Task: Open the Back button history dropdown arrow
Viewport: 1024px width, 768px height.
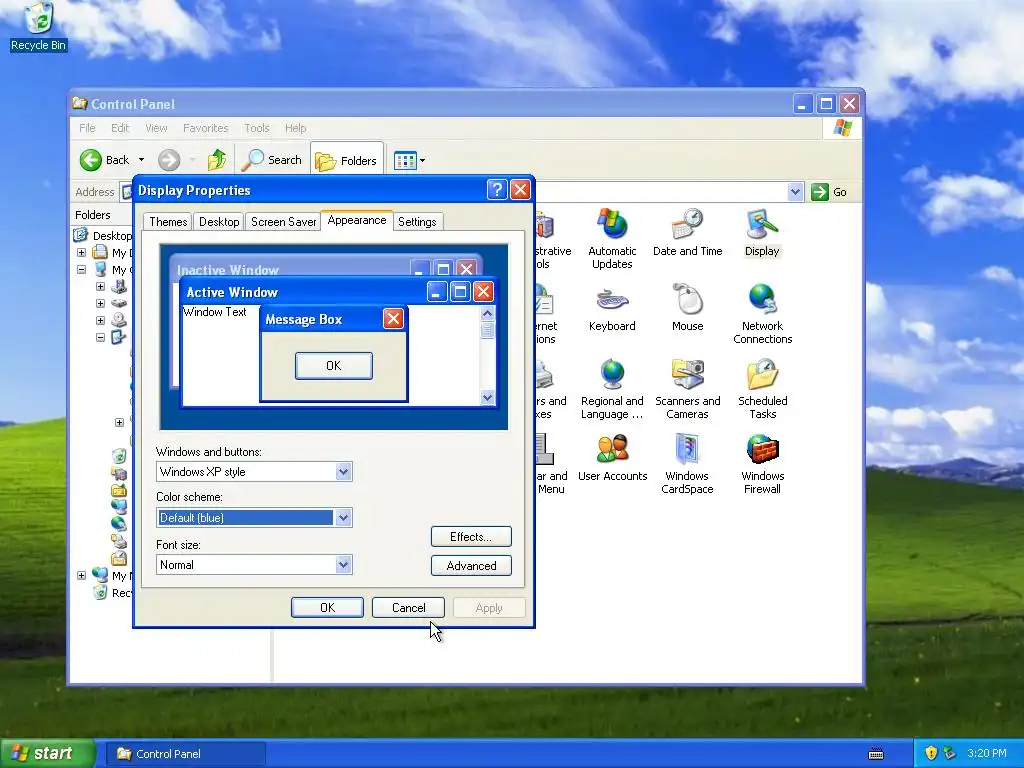Action: [x=141, y=160]
